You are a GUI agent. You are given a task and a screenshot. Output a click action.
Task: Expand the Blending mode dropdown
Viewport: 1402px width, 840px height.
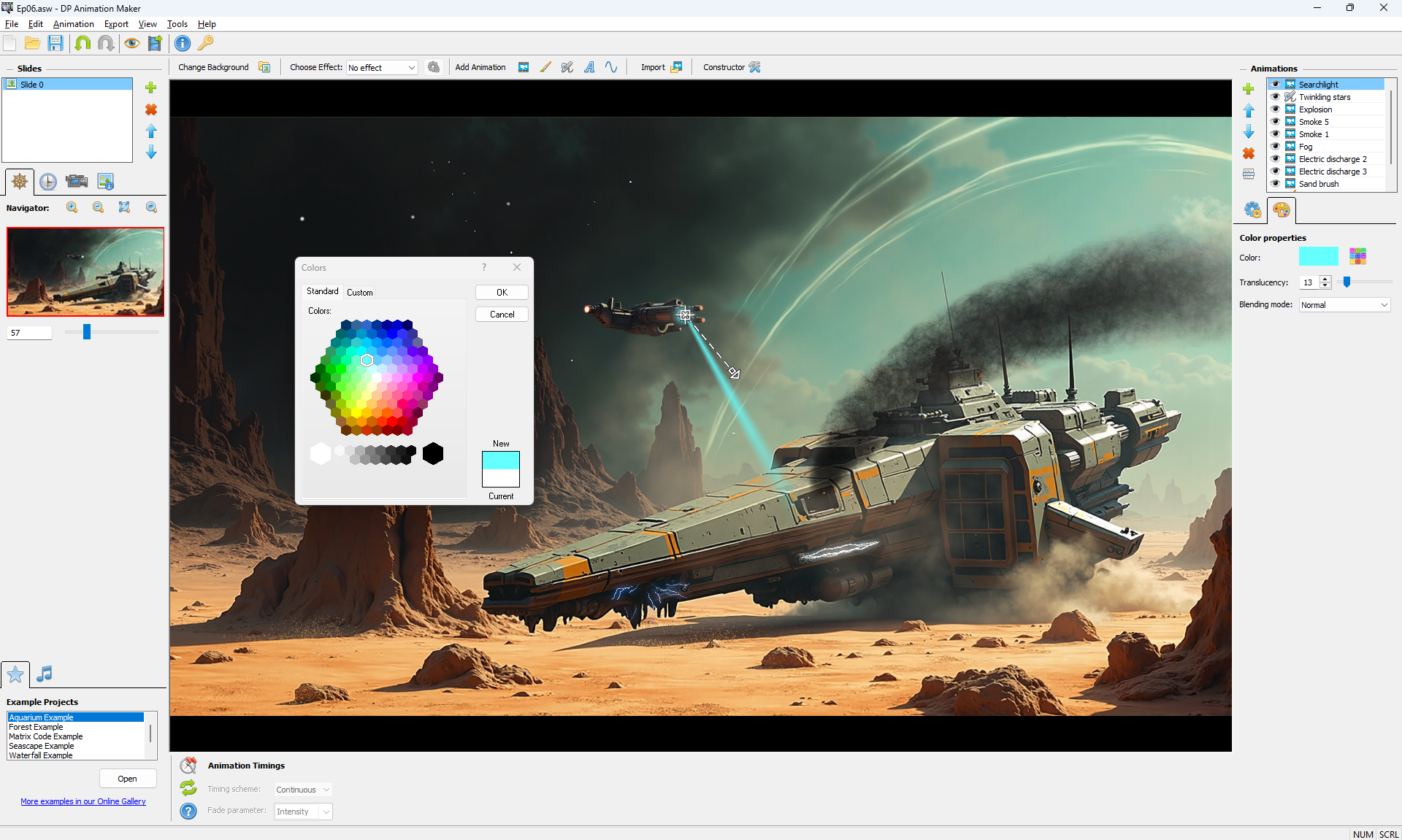[x=1344, y=305]
